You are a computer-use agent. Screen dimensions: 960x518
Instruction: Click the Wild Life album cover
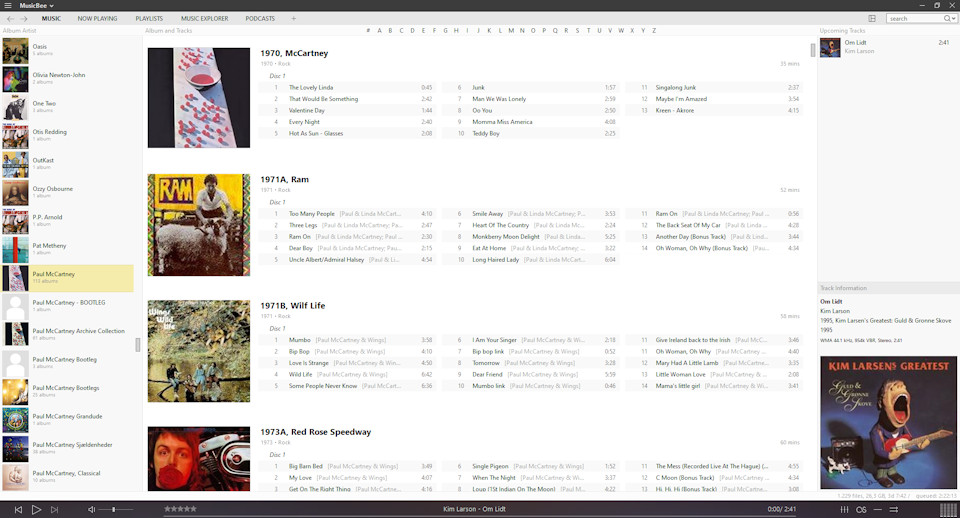pyautogui.click(x=199, y=351)
